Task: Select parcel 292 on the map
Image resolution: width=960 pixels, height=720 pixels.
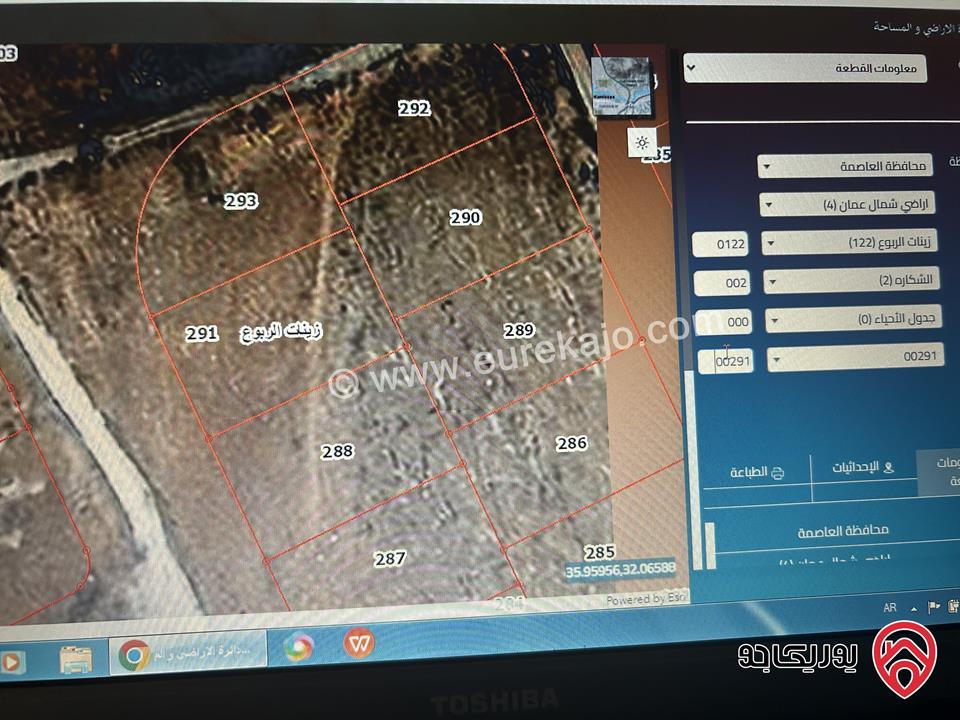Action: [x=414, y=109]
